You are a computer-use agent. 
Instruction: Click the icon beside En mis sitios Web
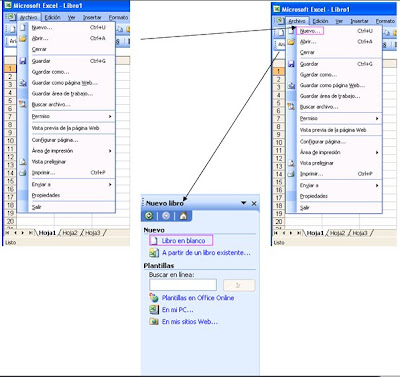tap(154, 322)
